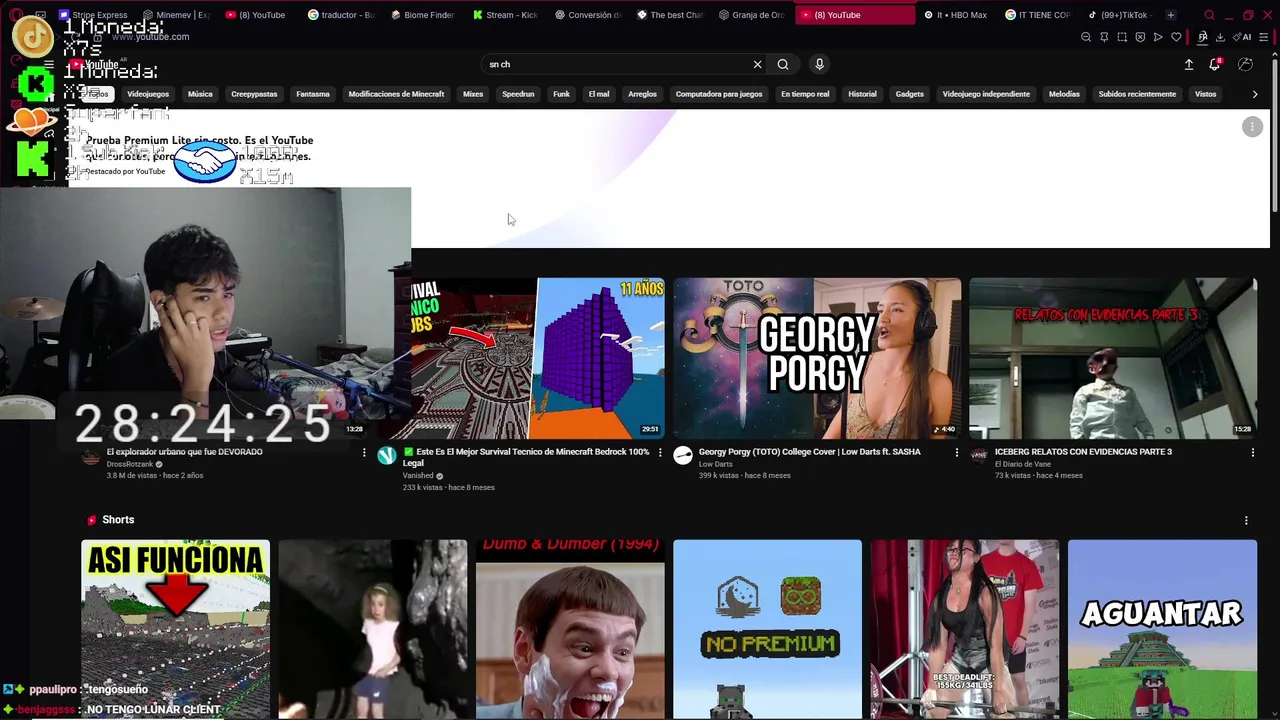Click El Diario de Vane channel avatar

(979, 456)
